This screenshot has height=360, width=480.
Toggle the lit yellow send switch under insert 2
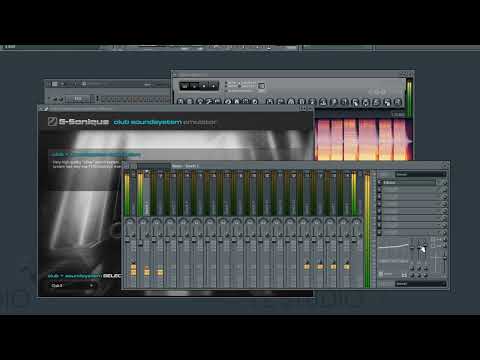pos(160,272)
